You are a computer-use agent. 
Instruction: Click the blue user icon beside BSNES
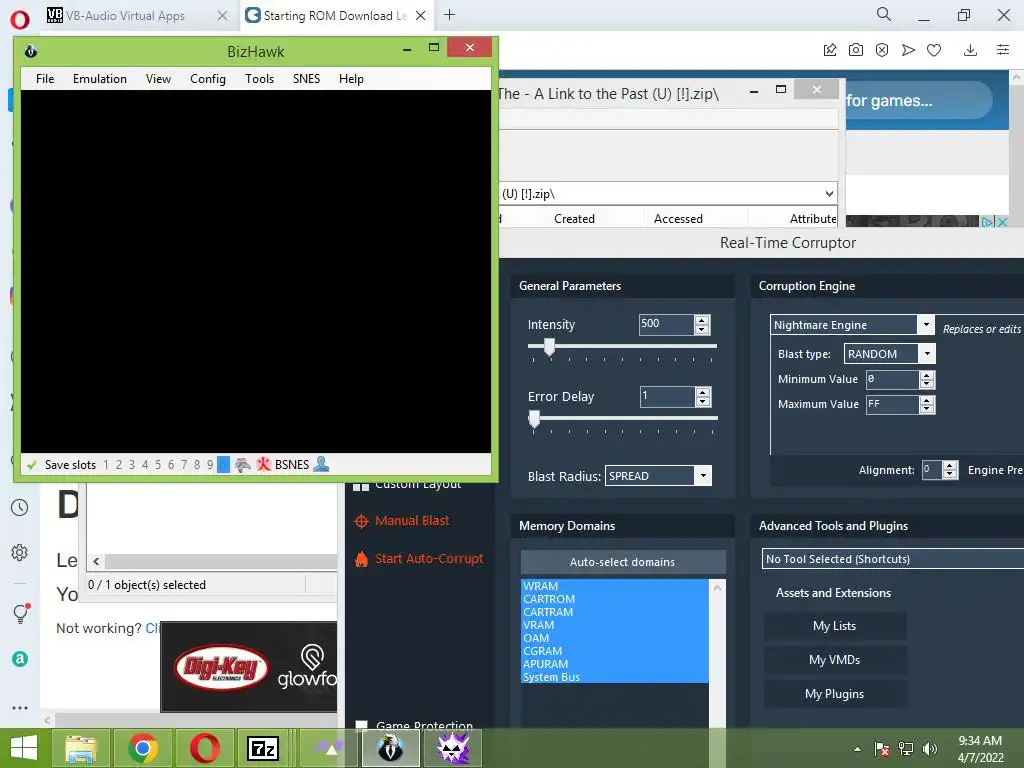coord(321,464)
